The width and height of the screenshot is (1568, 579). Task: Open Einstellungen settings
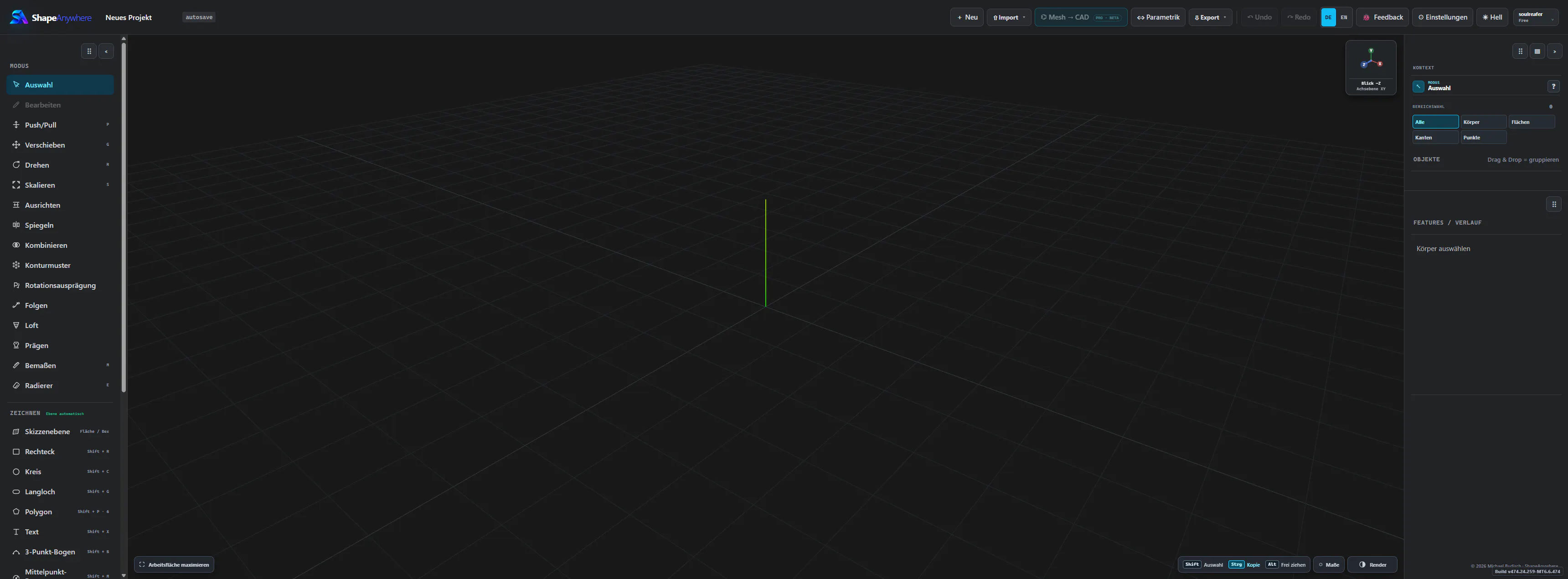[1442, 18]
